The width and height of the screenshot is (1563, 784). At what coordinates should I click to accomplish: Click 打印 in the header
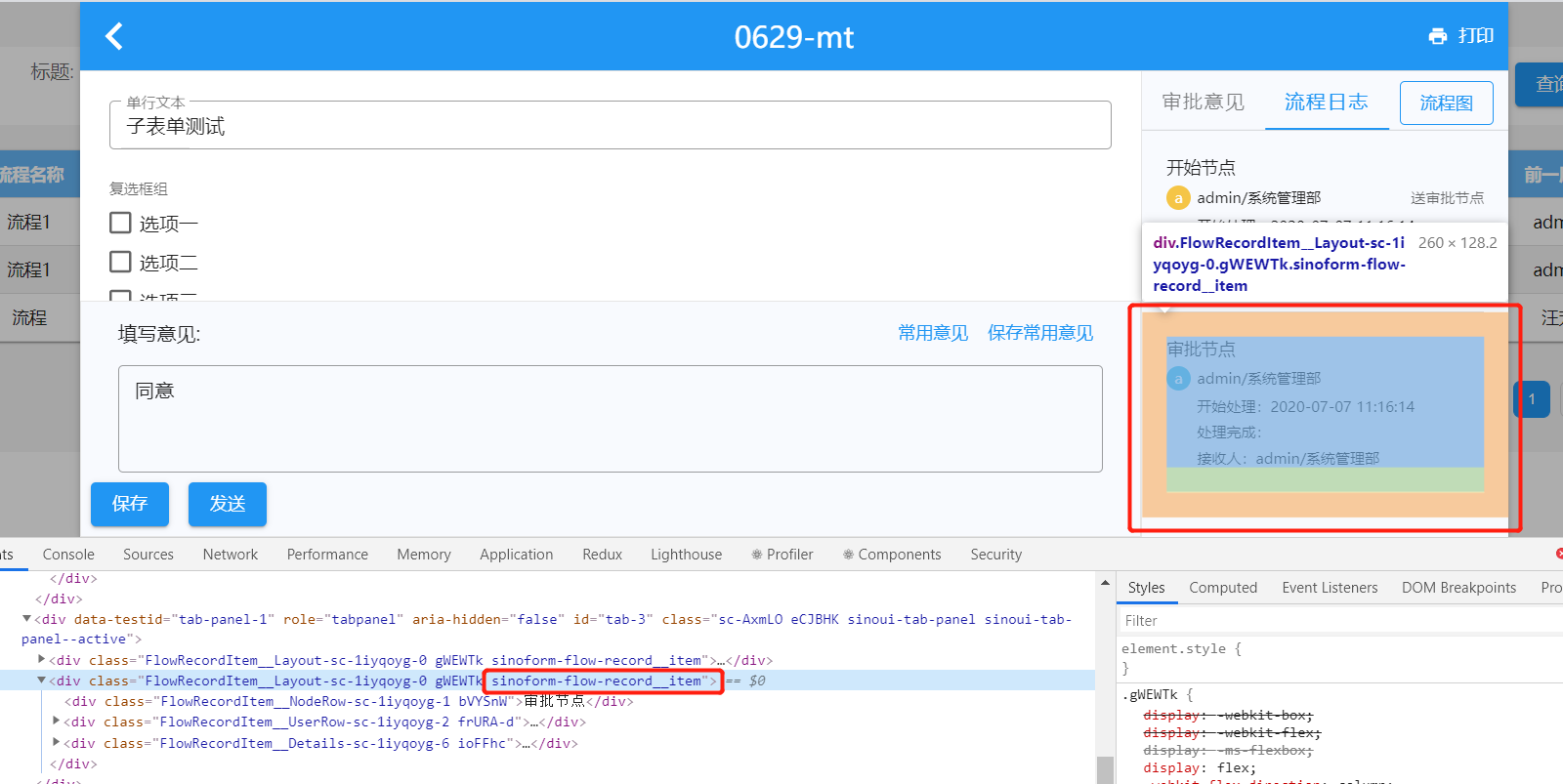coord(1476,36)
